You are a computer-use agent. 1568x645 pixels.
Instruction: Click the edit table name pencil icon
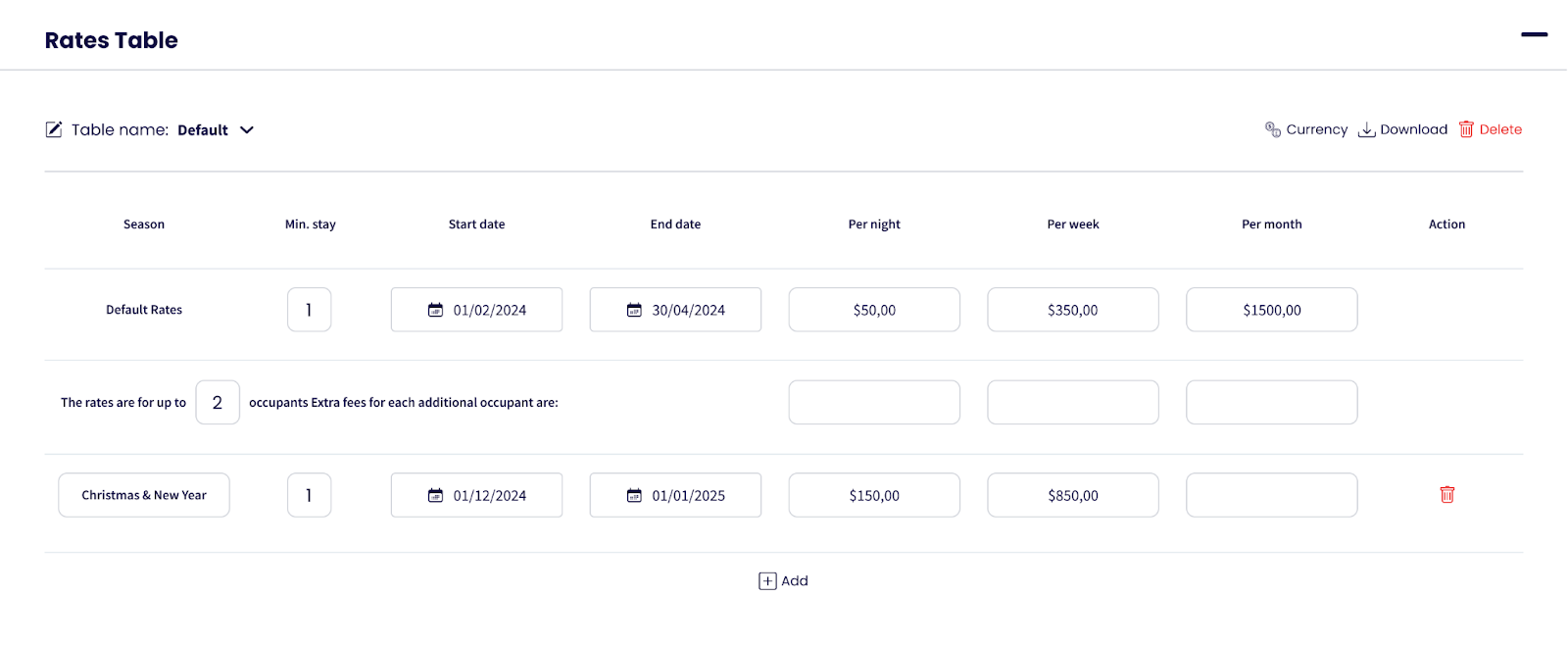[54, 129]
